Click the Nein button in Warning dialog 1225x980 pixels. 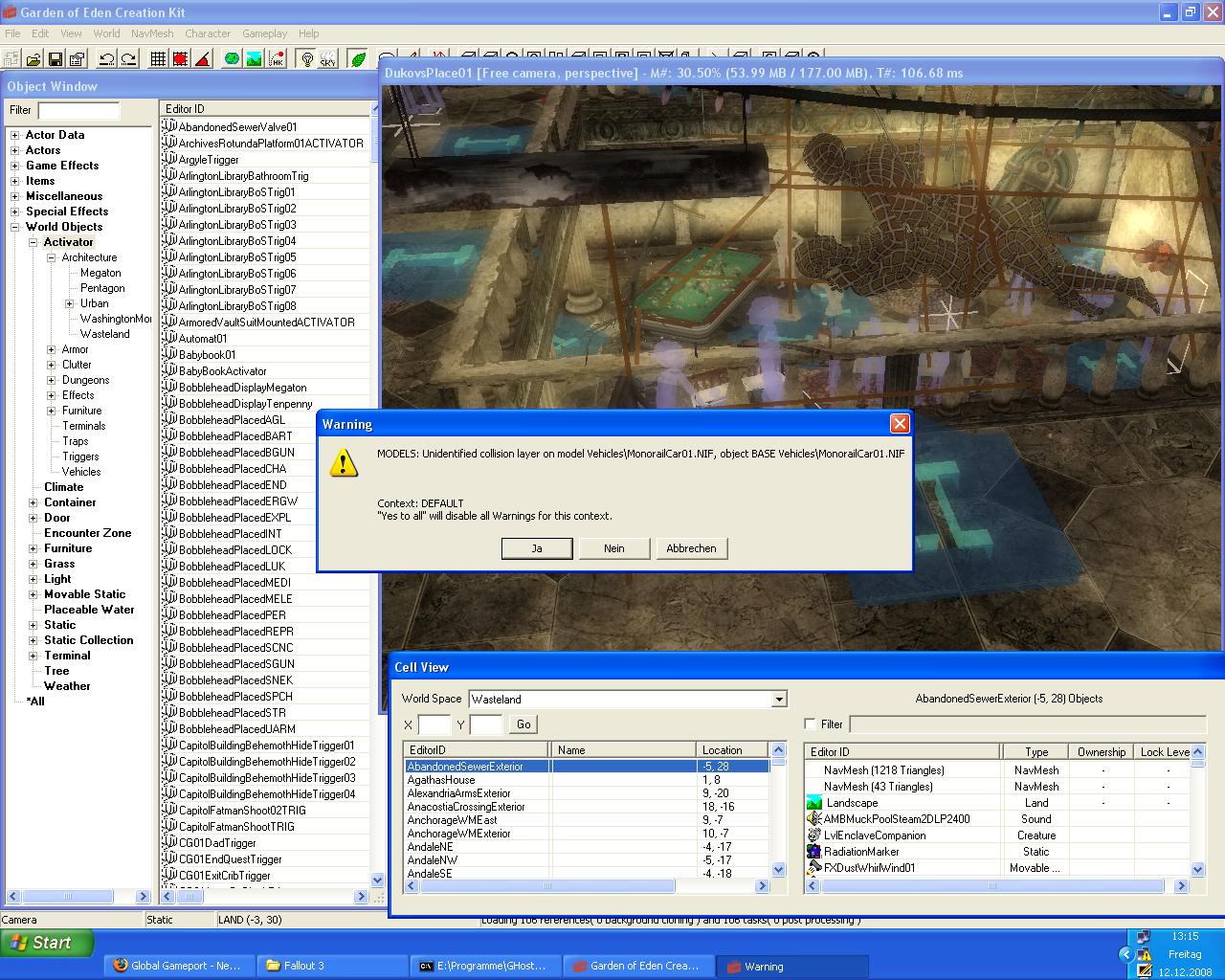(x=614, y=548)
